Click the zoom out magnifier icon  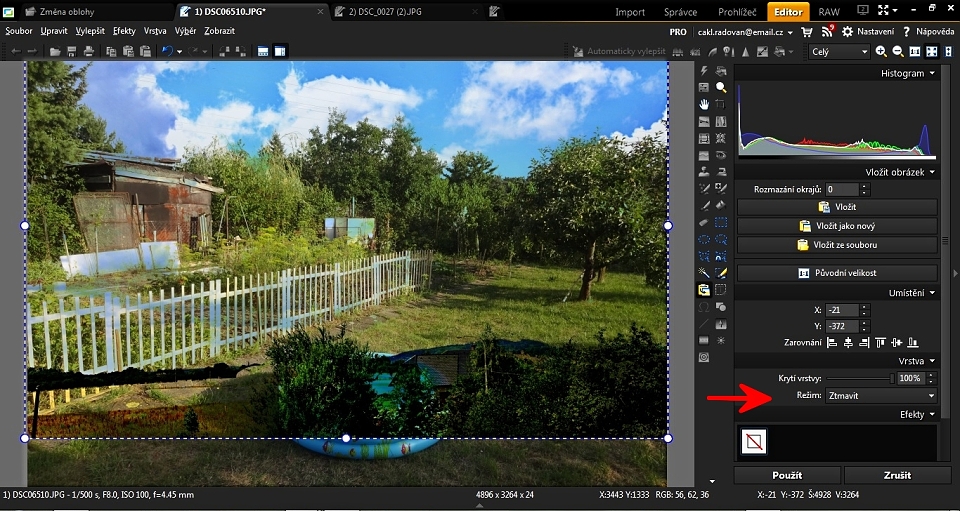pyautogui.click(x=897, y=52)
